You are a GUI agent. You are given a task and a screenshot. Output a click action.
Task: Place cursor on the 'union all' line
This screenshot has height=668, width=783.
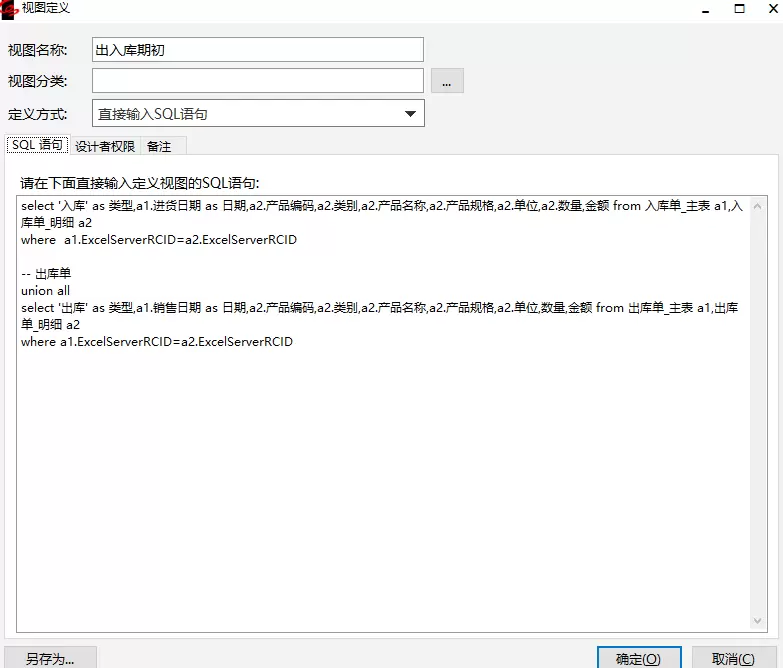tap(46, 290)
